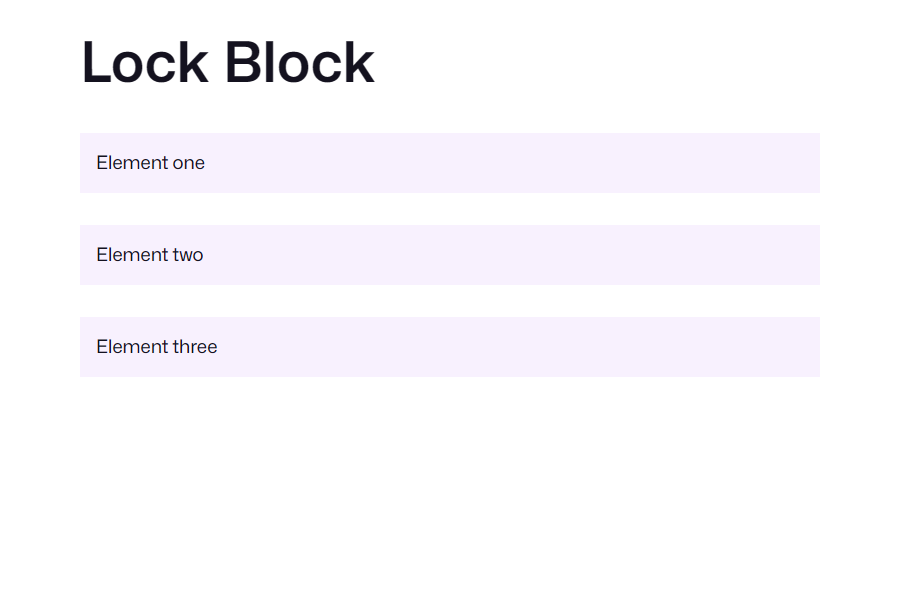Click the word "Element" in the second block
The width and height of the screenshot is (910, 606).
coord(132,255)
